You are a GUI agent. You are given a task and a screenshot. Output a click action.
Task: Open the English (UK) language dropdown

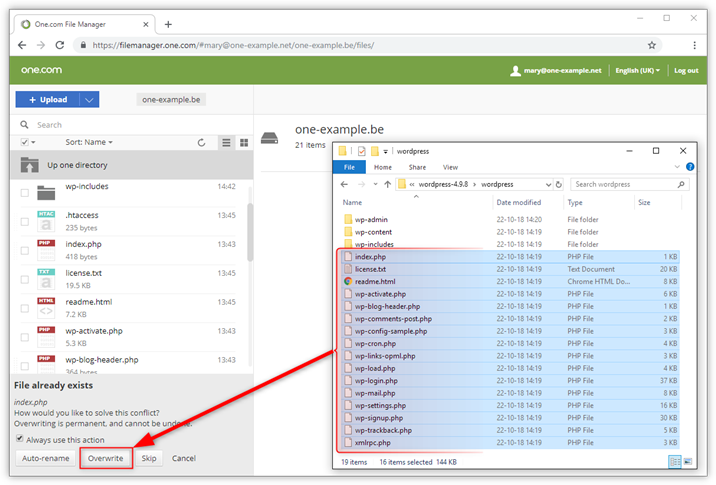(637, 70)
